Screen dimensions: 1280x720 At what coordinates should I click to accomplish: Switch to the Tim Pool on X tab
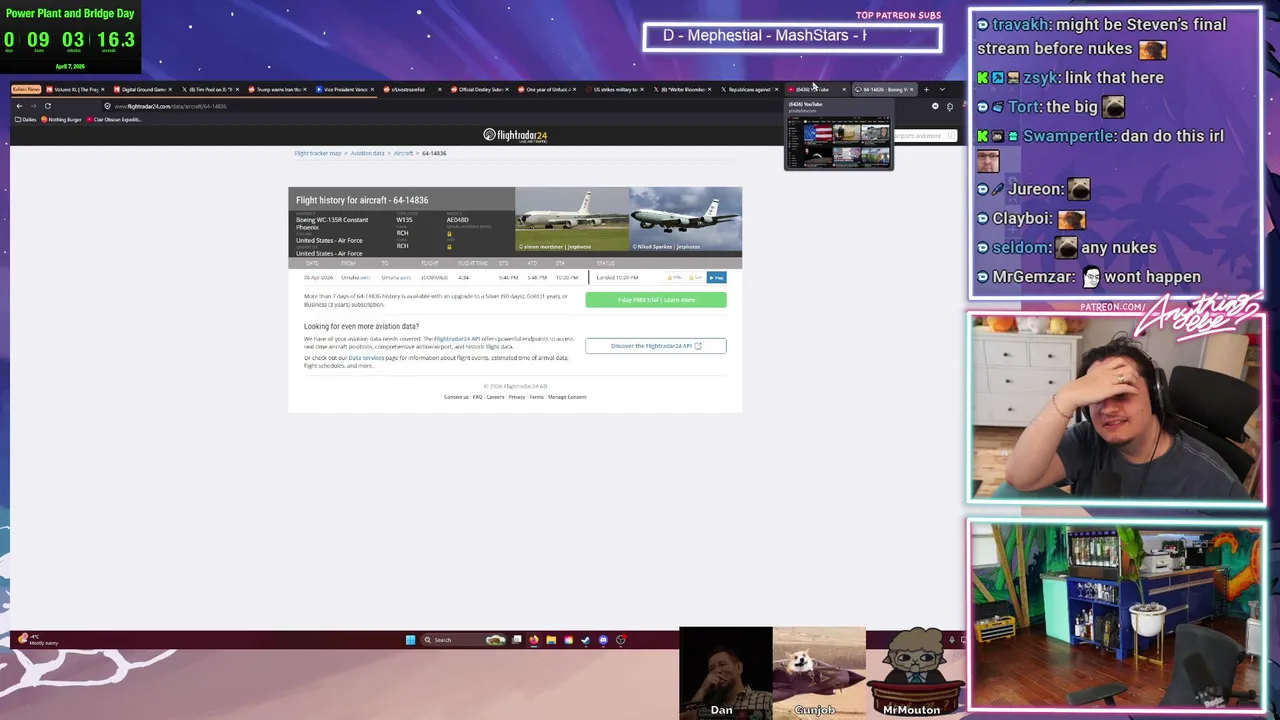pos(210,89)
